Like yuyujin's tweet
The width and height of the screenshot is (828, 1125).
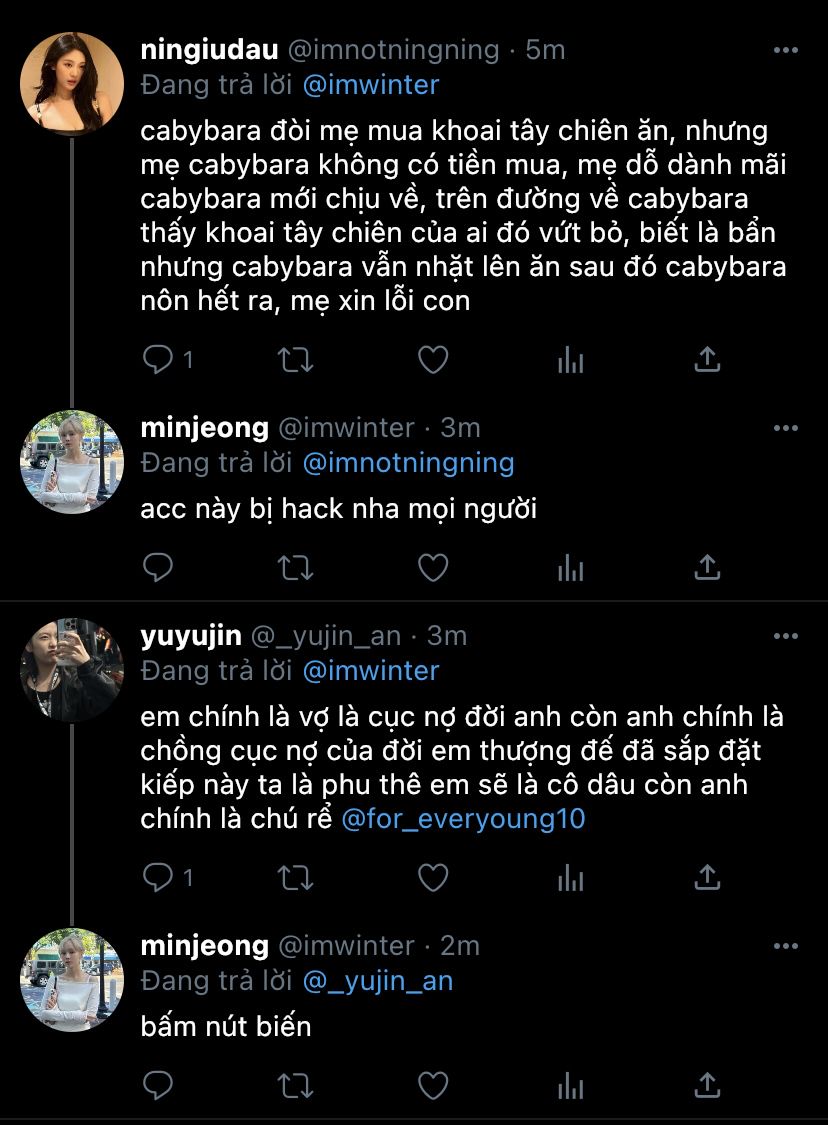click(x=432, y=878)
